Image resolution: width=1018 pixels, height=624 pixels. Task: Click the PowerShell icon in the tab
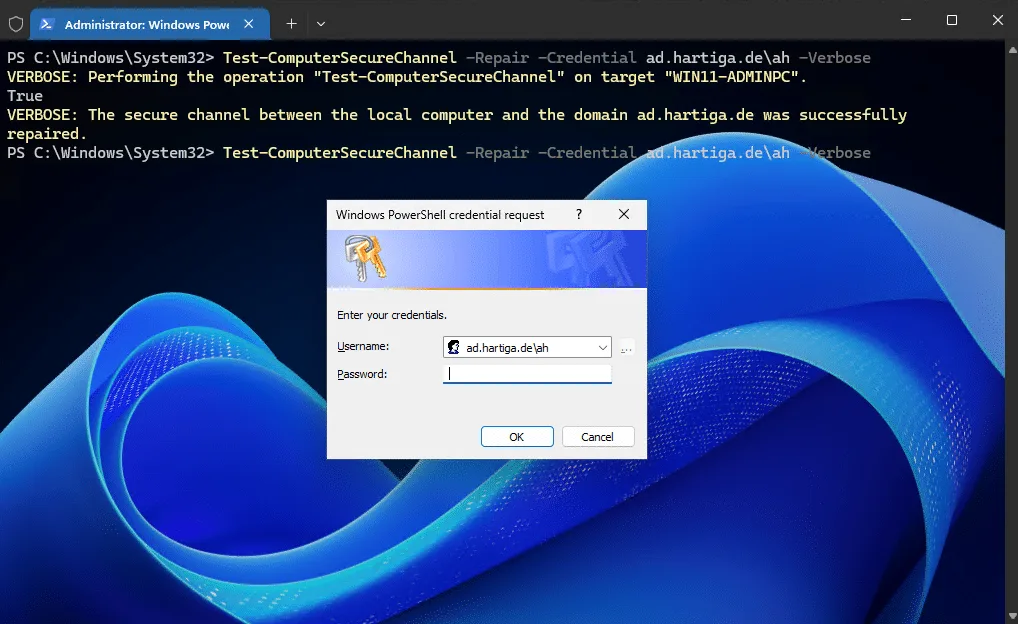(47, 23)
